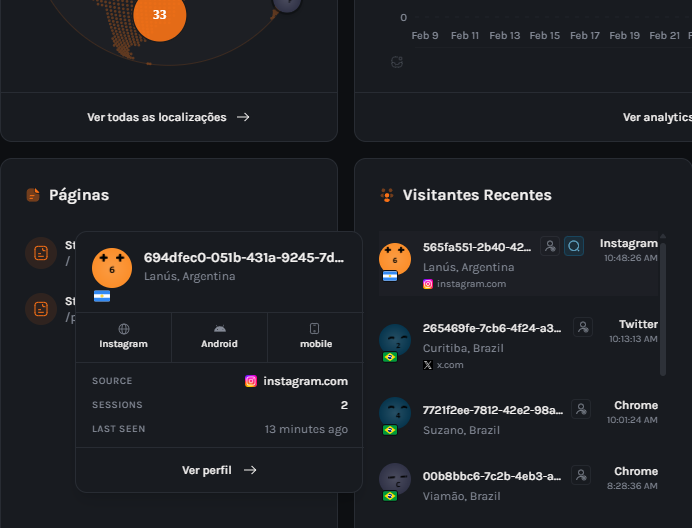Viewport: 692px width, 528px height.
Task: Click the user profile icon for visitor 7721f2ee
Action: [581, 409]
